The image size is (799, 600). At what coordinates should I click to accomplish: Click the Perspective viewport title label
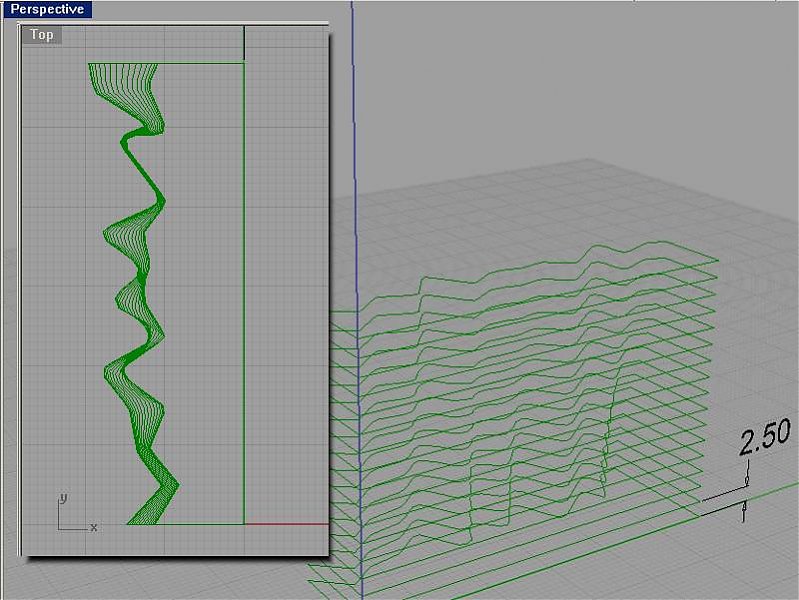pos(47,9)
